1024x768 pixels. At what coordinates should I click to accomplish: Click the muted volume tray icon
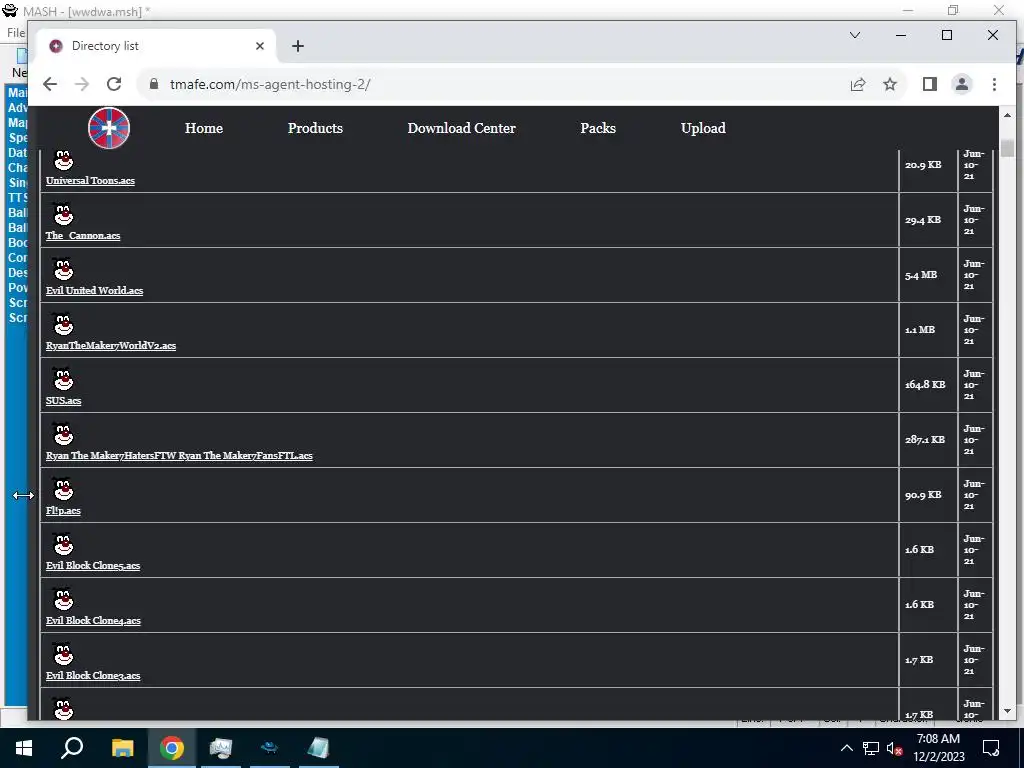[895, 748]
